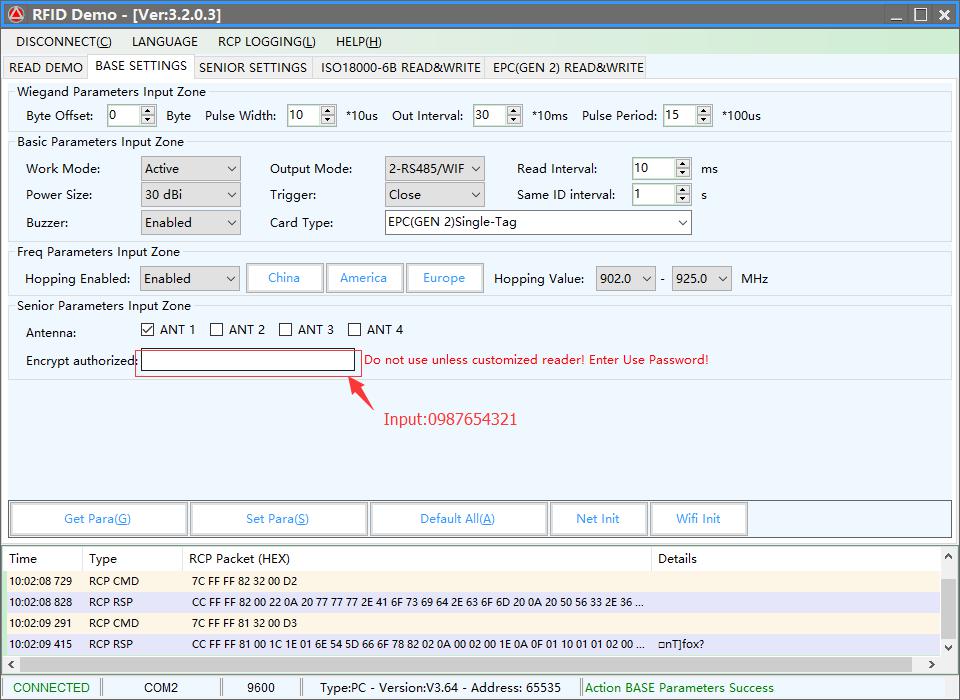Expand the Card Type combo box
Viewport: 960px width, 700px height.
tap(537, 222)
